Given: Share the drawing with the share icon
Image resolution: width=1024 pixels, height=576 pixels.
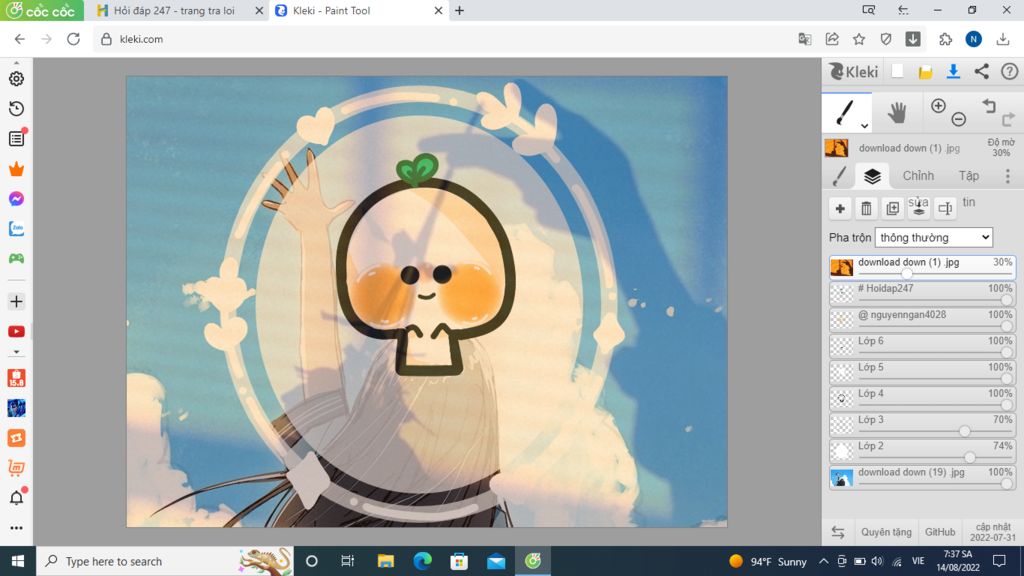Looking at the screenshot, I should [x=982, y=71].
